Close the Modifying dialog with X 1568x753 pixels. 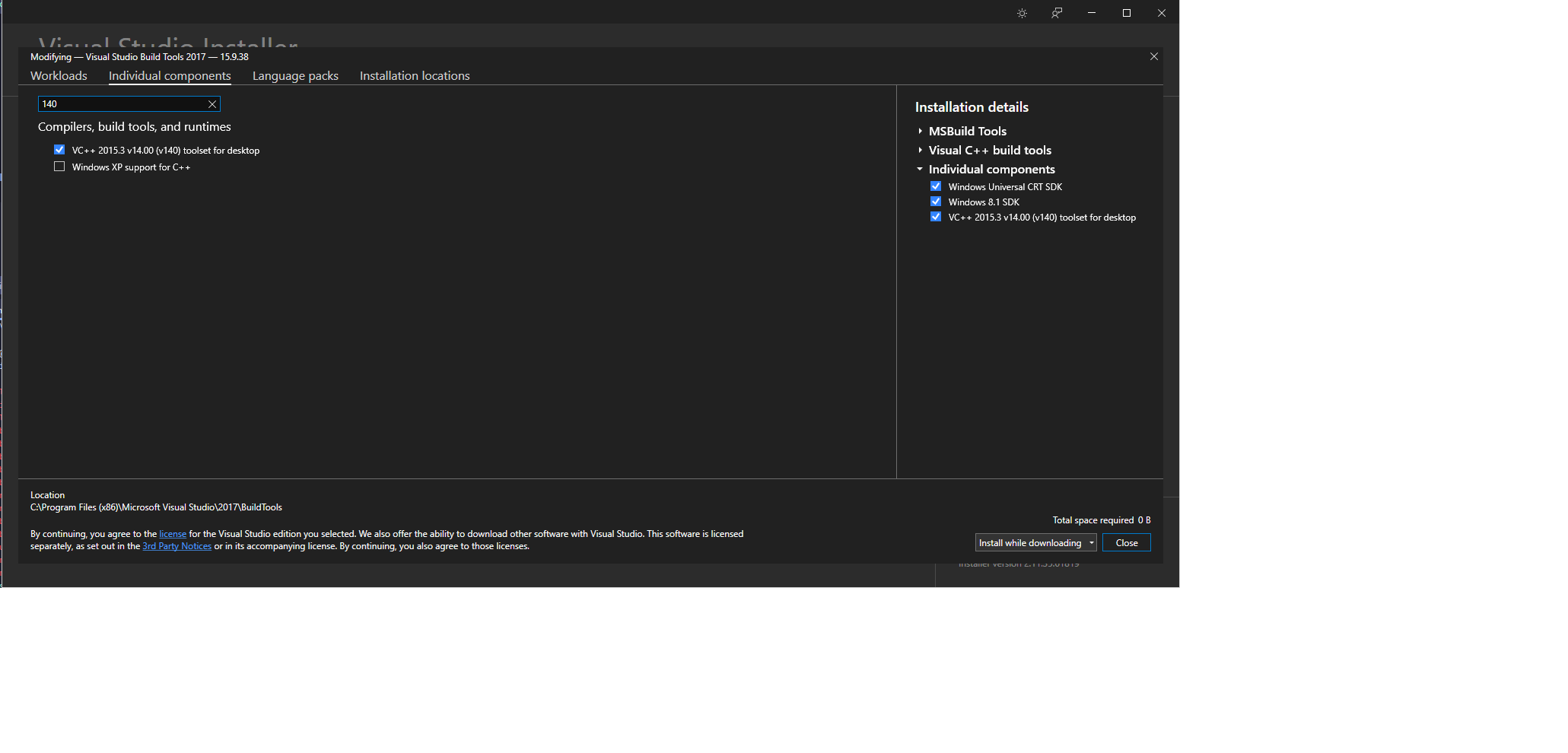click(1154, 56)
